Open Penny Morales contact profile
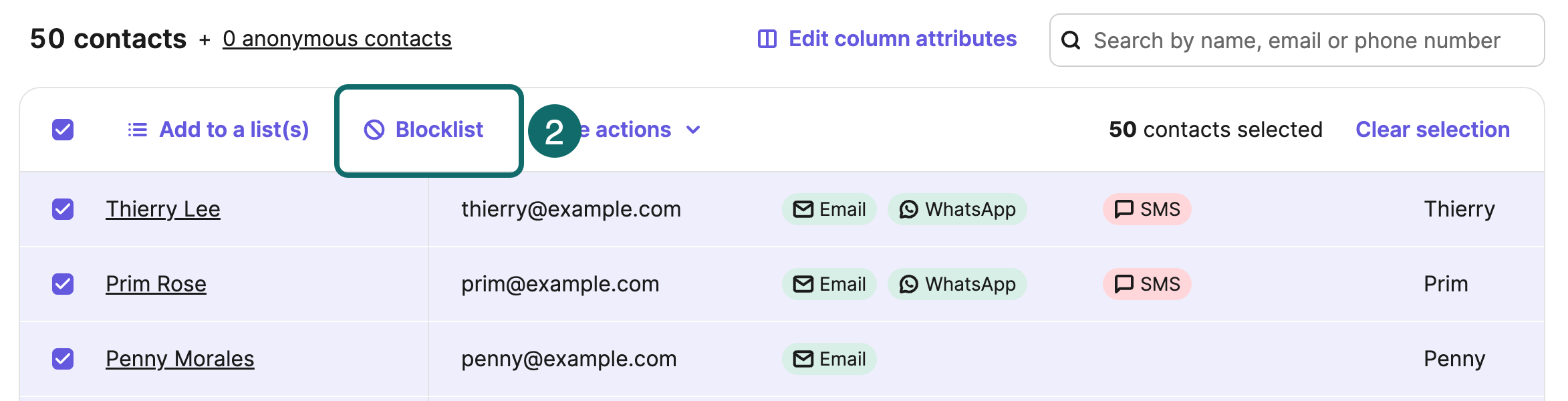The image size is (1568, 401). [180, 359]
